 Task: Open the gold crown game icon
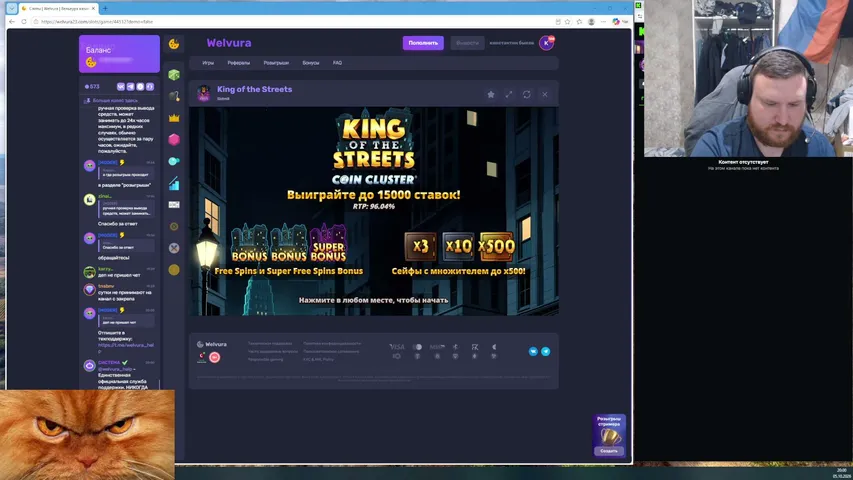(x=174, y=118)
